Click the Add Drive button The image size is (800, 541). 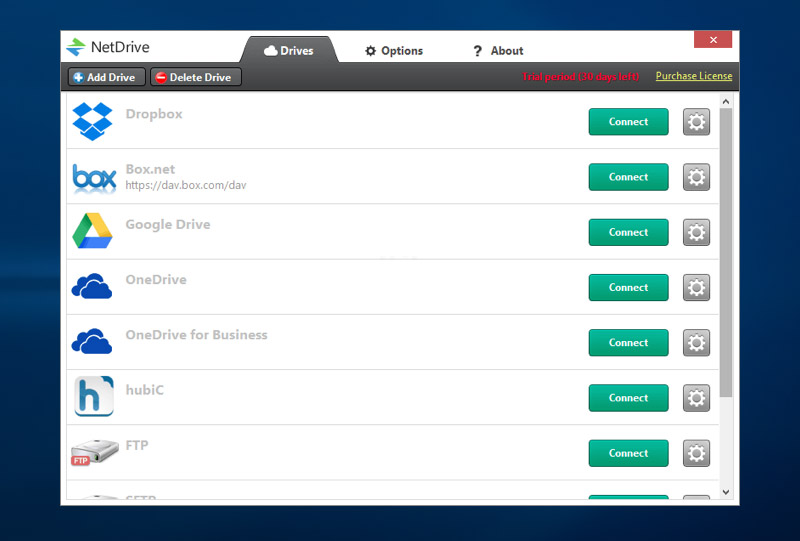107,77
